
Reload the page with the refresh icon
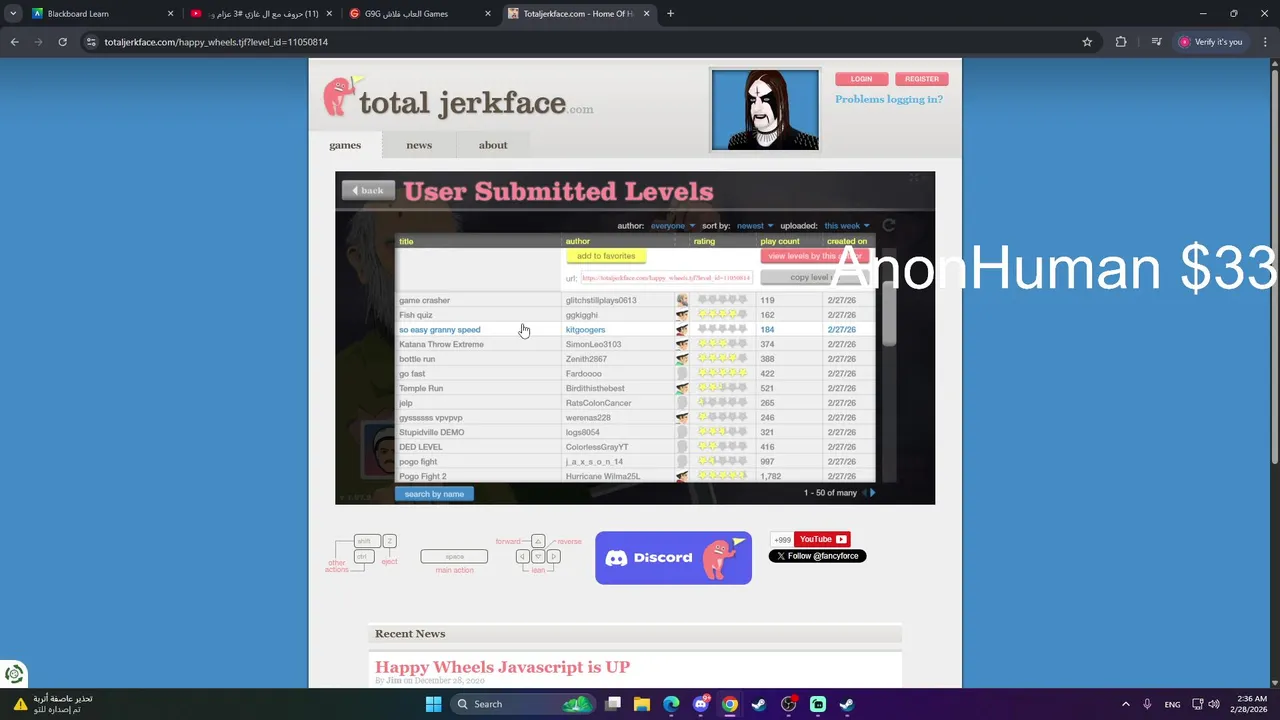point(62,42)
